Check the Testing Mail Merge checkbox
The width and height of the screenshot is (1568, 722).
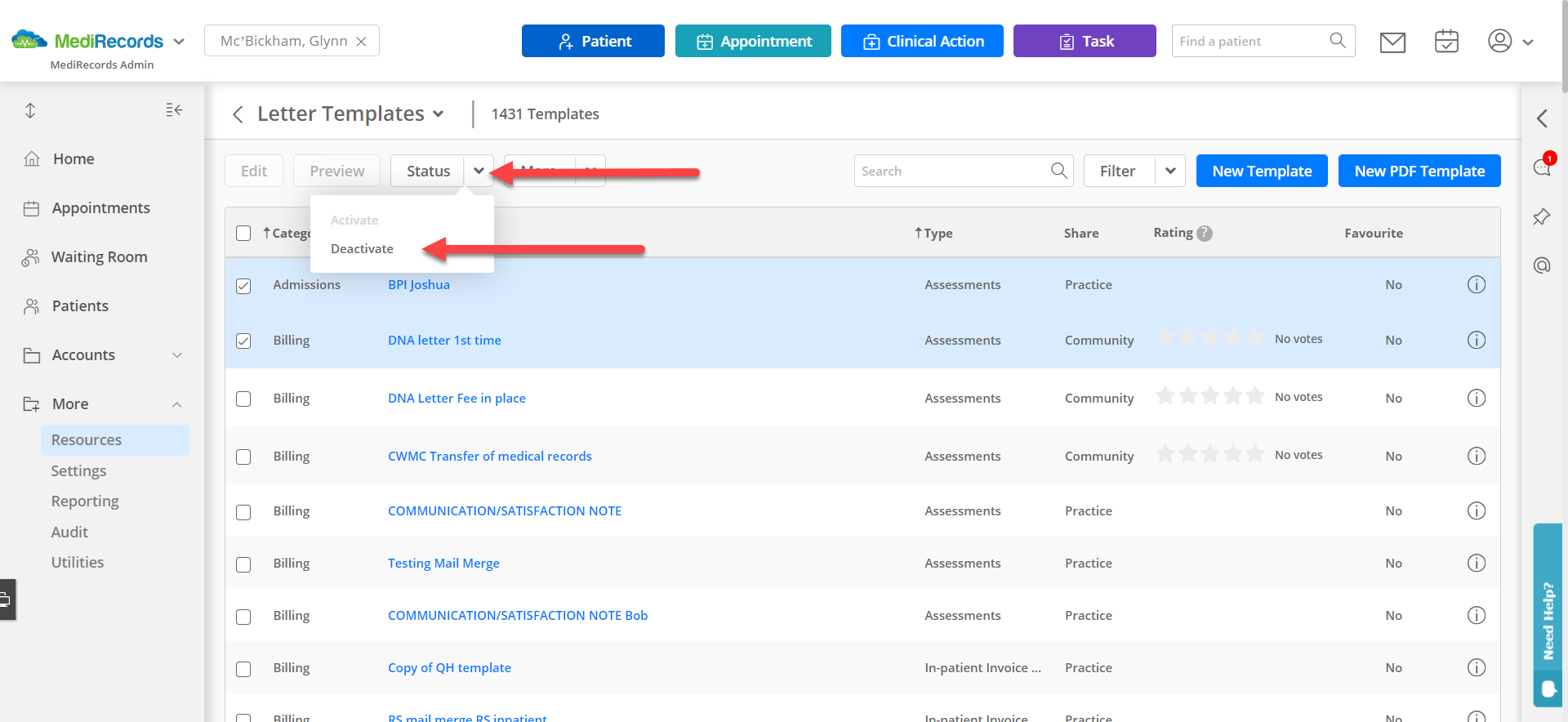(x=243, y=564)
